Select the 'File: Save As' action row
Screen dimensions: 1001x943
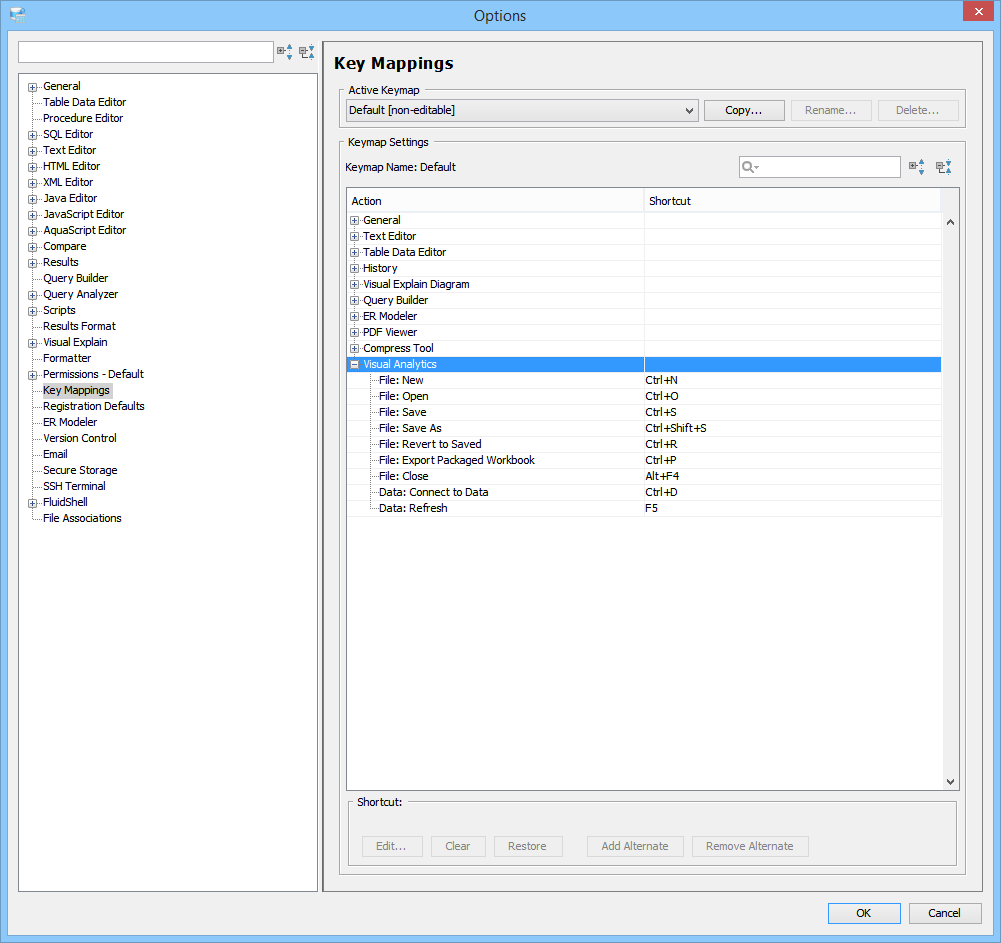pos(644,428)
